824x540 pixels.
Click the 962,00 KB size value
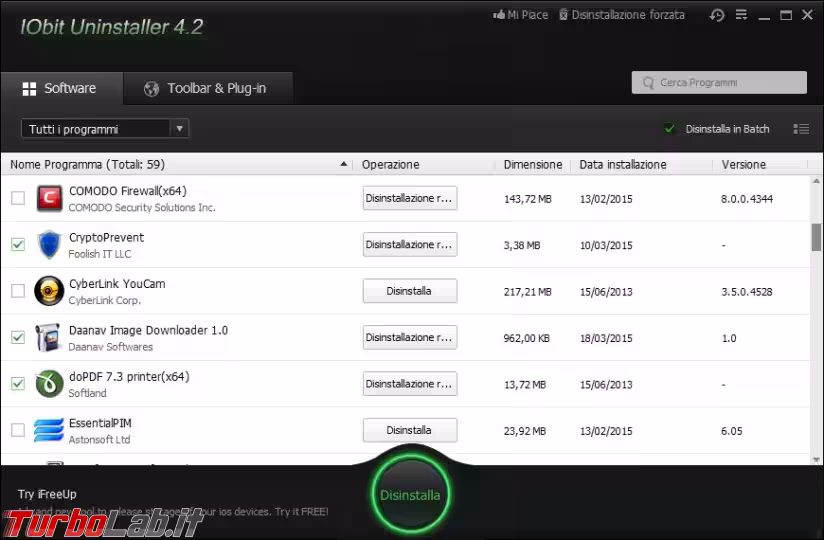tap(527, 338)
